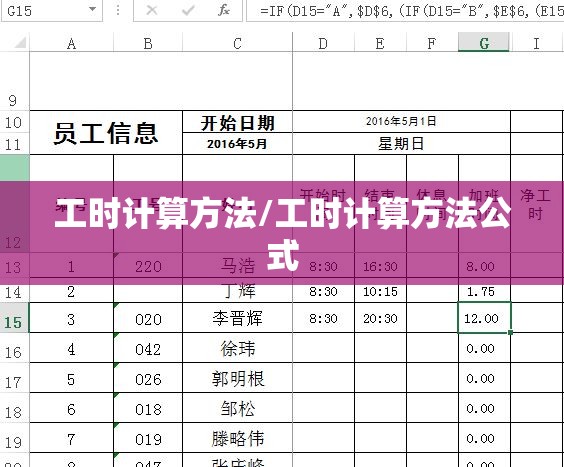The width and height of the screenshot is (564, 467).
Task: Click the employee name 滕略伟
Action: [237, 438]
